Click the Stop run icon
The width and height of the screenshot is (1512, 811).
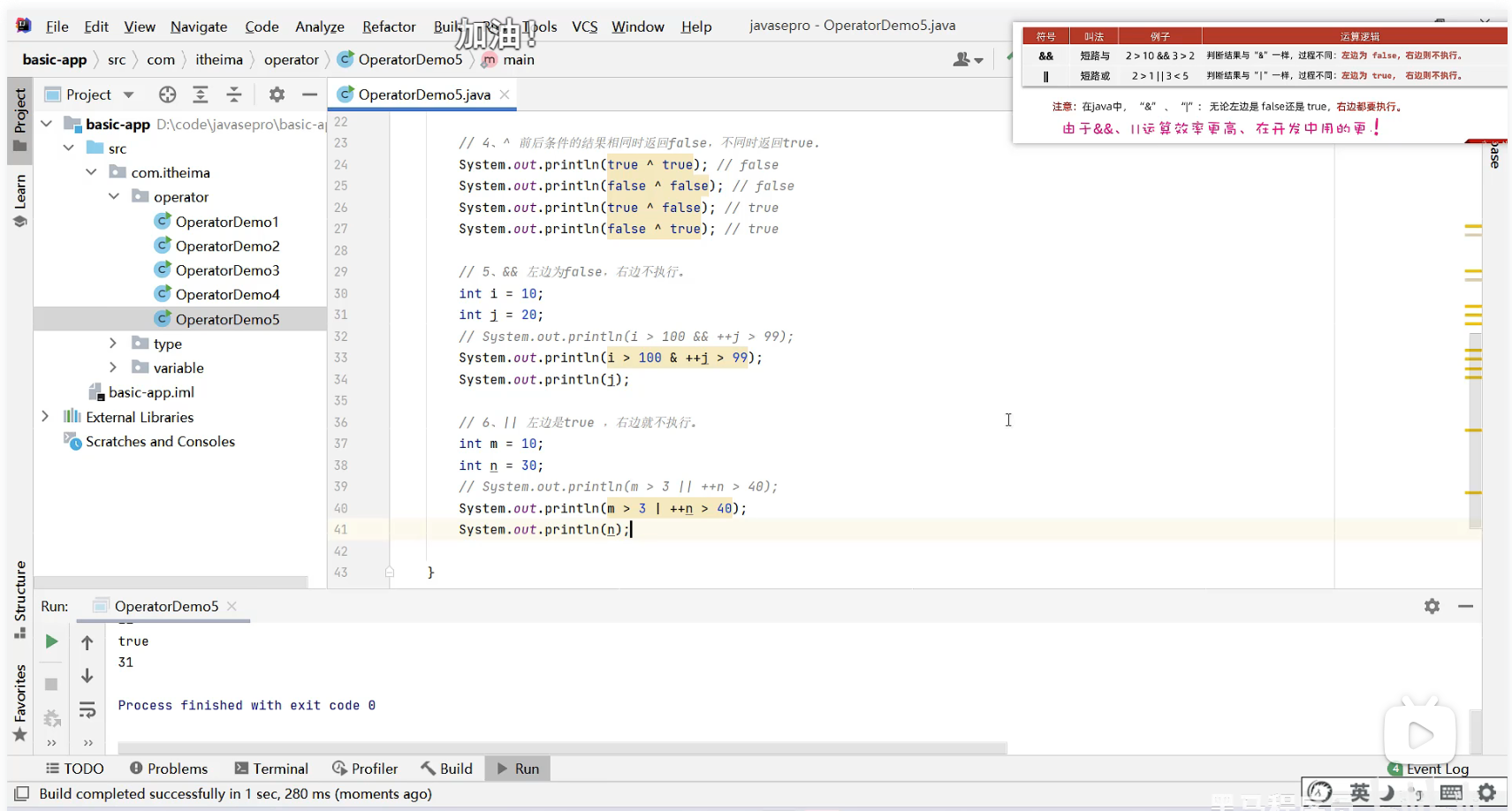[51, 684]
